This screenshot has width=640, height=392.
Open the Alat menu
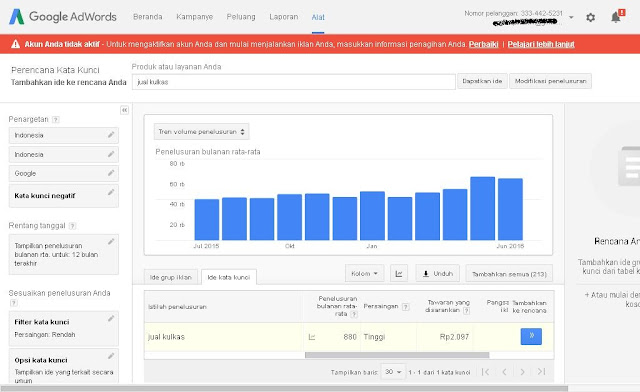pyautogui.click(x=318, y=17)
